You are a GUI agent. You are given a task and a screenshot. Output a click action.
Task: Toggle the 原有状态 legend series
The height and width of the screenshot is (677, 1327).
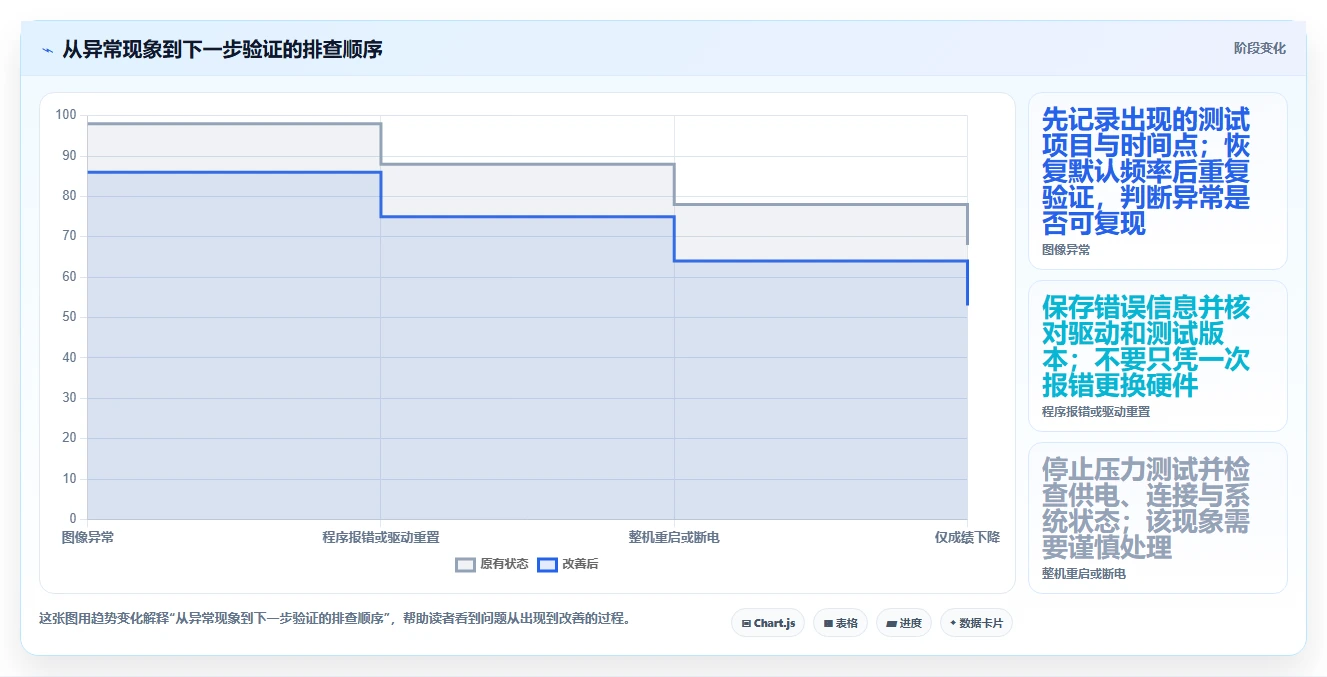[x=491, y=564]
